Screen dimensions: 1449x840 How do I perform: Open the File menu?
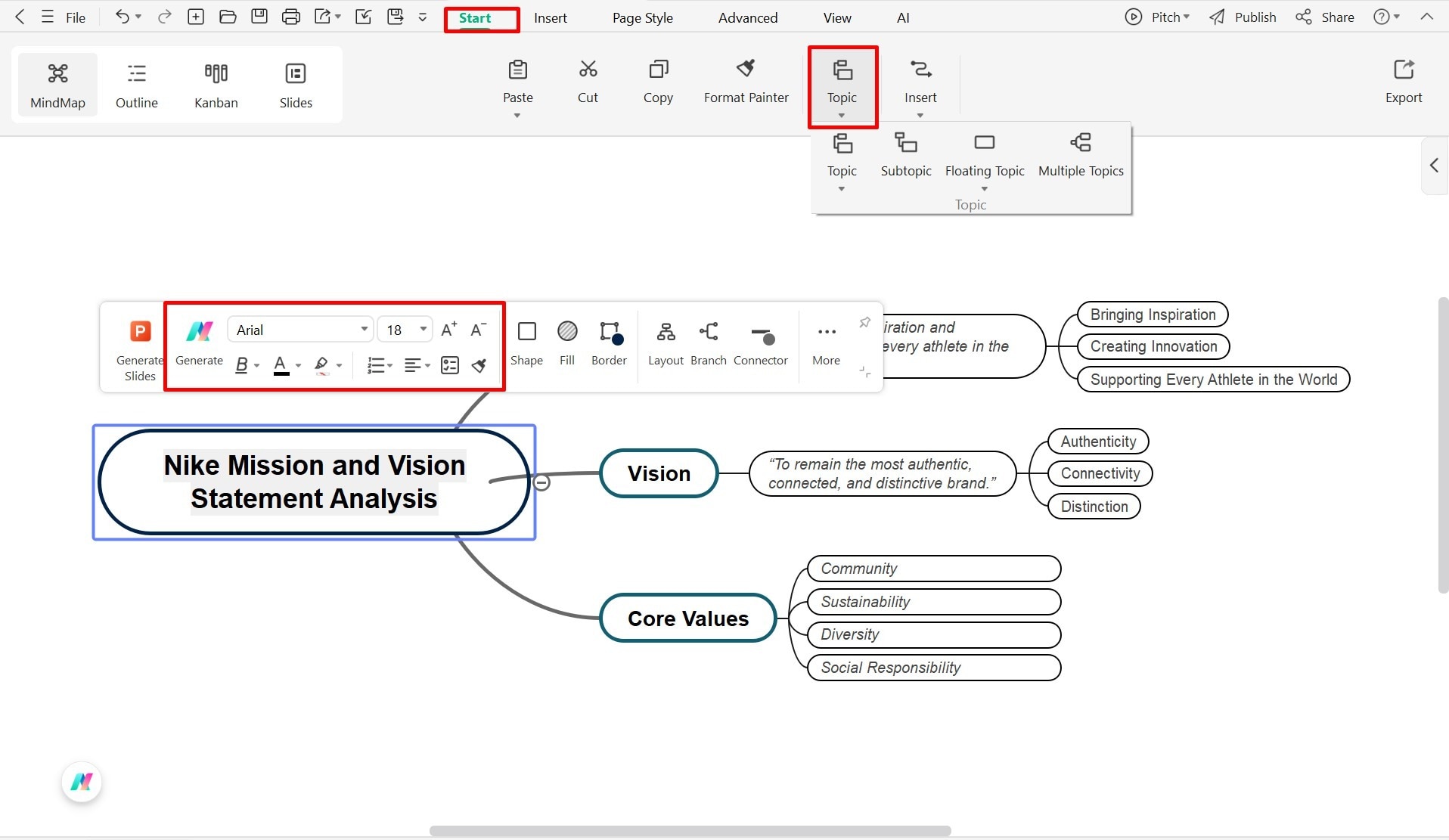click(x=76, y=17)
